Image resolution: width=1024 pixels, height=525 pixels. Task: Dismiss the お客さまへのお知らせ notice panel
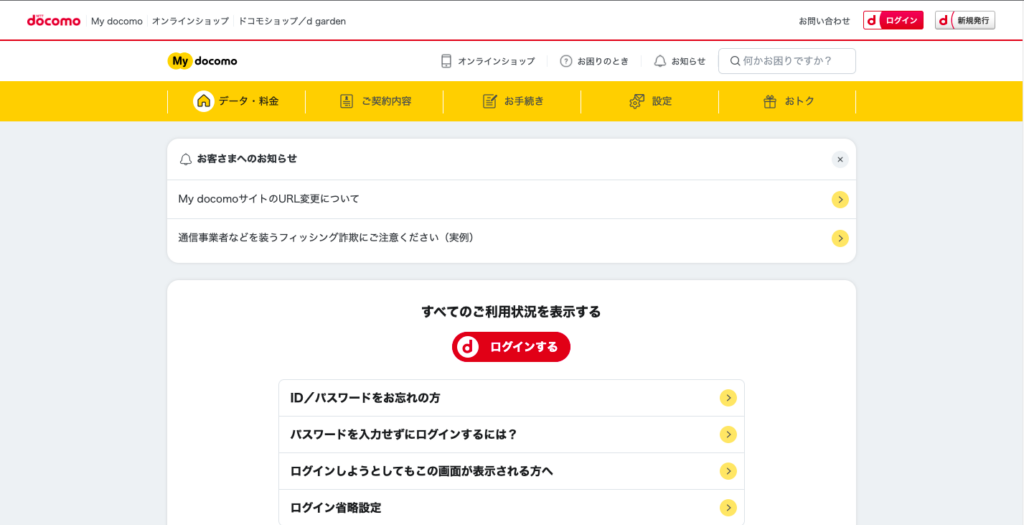pos(840,159)
